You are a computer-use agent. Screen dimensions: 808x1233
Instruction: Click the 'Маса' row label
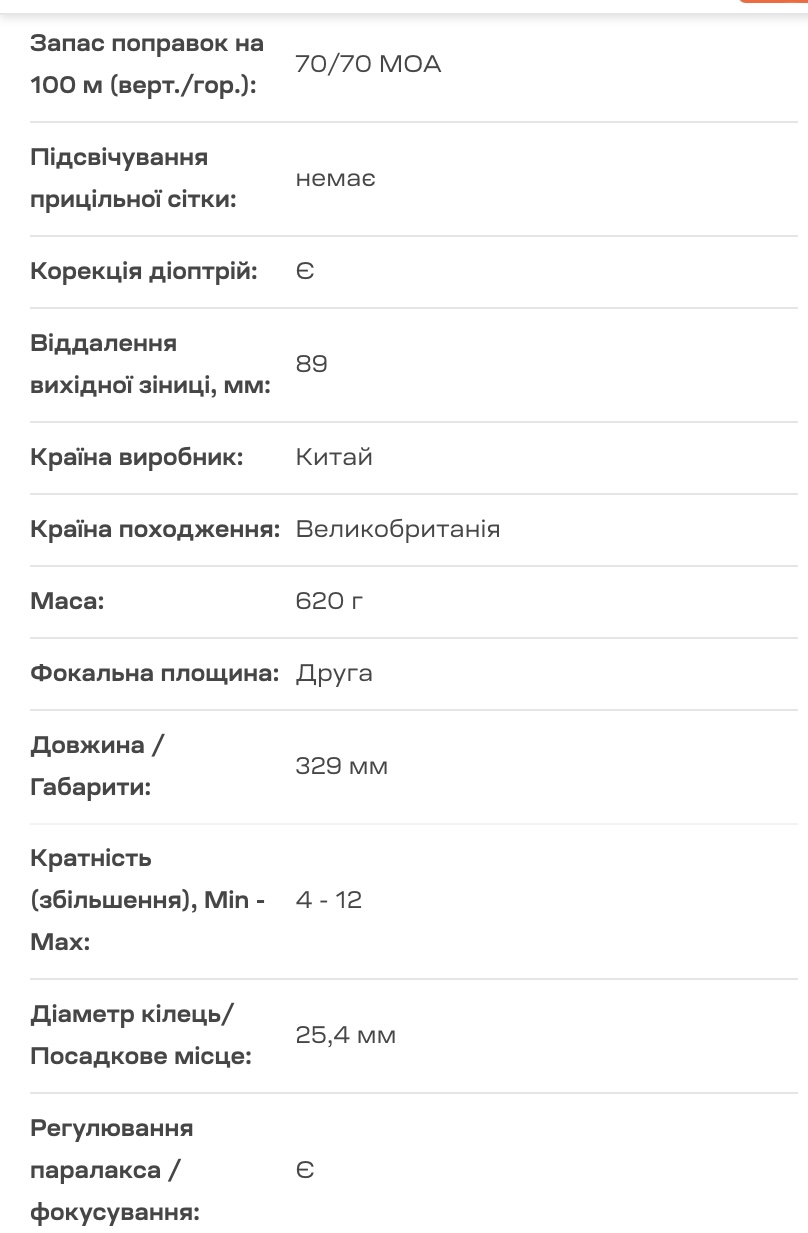(67, 602)
